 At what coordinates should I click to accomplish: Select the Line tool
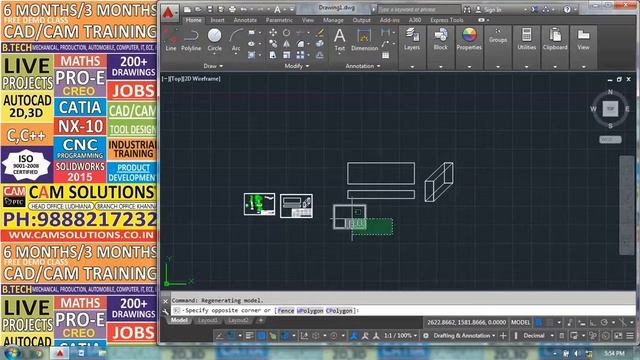click(x=171, y=40)
